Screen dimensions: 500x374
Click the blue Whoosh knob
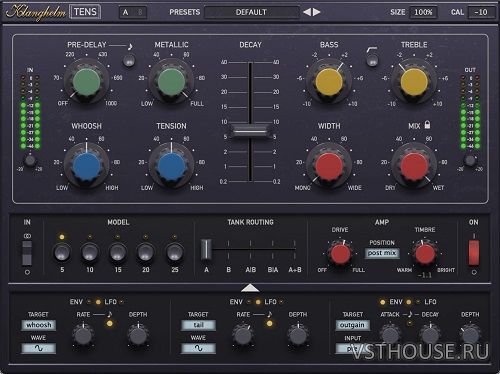click(86, 166)
